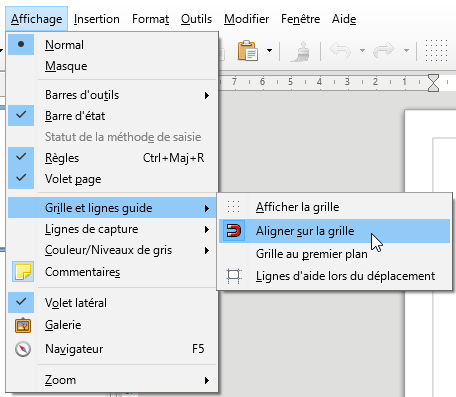Click the Undo arrow icon
Screen dimensions: 456x397
(340, 50)
